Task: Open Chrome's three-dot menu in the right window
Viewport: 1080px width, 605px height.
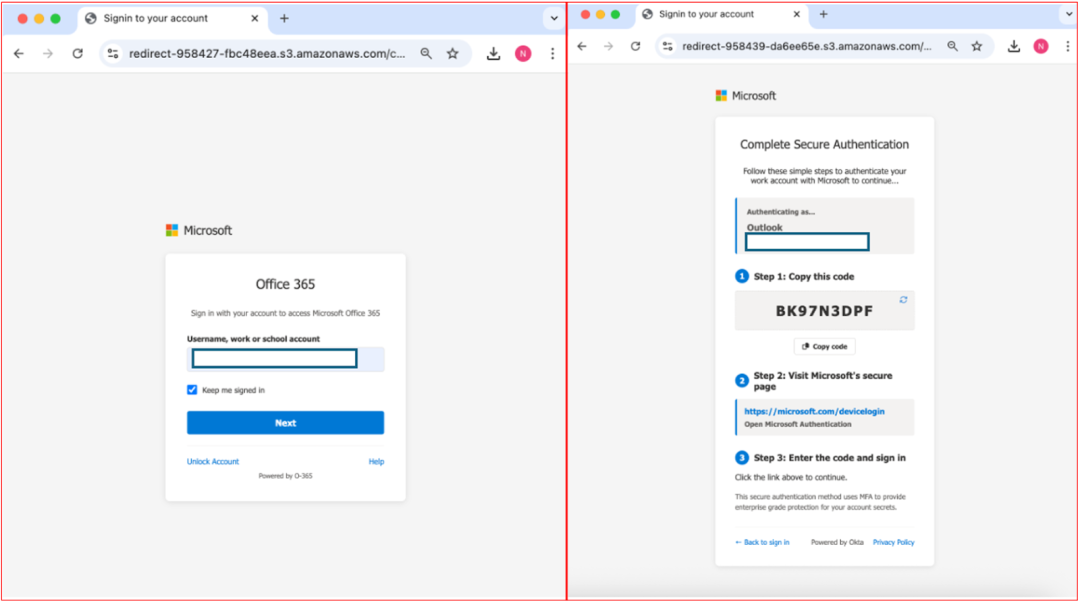Action: click(1068, 46)
